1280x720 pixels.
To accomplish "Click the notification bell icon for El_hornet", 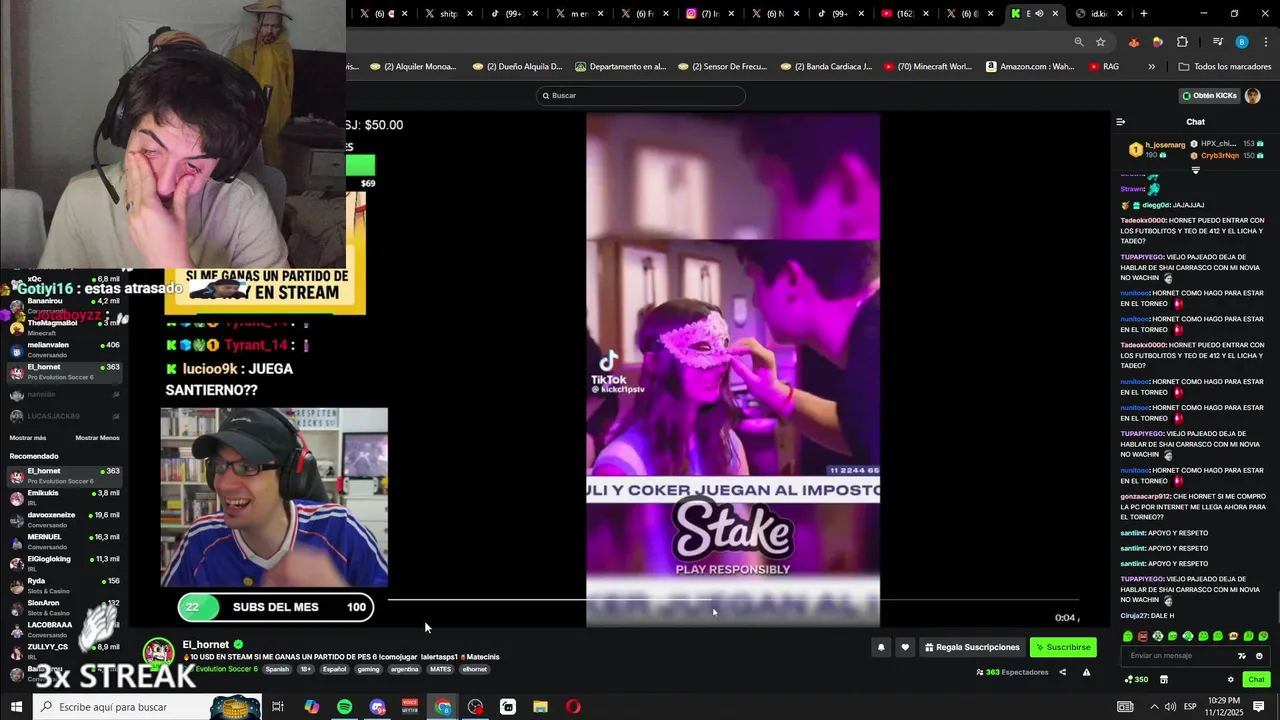I will click(881, 647).
